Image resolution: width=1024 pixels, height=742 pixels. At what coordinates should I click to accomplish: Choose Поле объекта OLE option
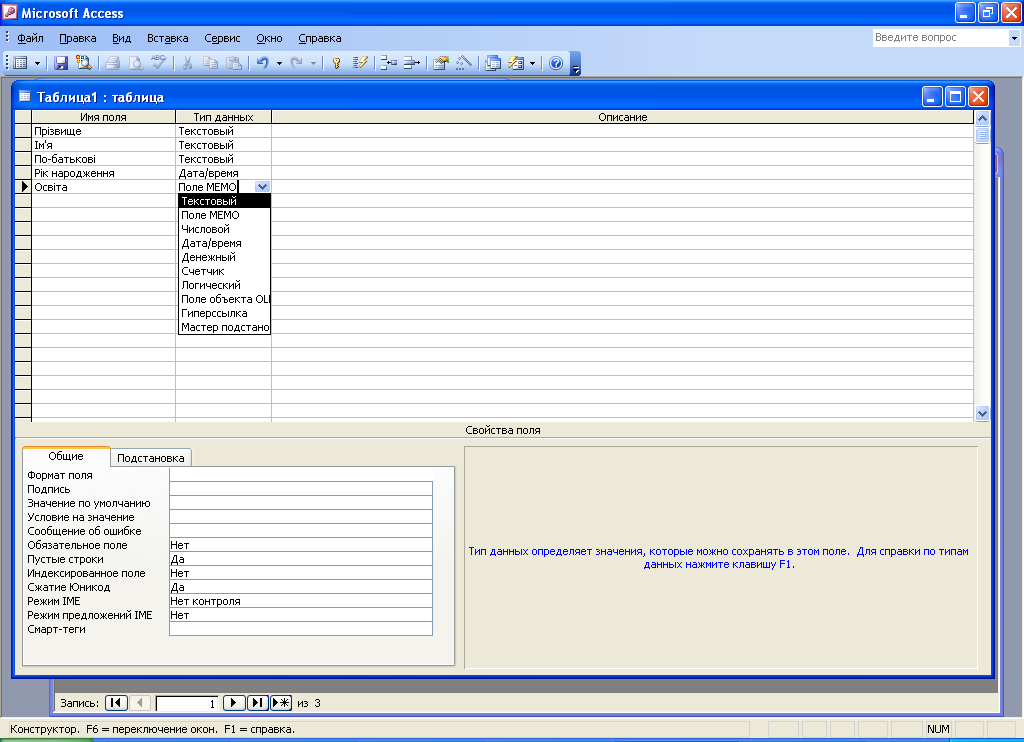pyautogui.click(x=224, y=299)
